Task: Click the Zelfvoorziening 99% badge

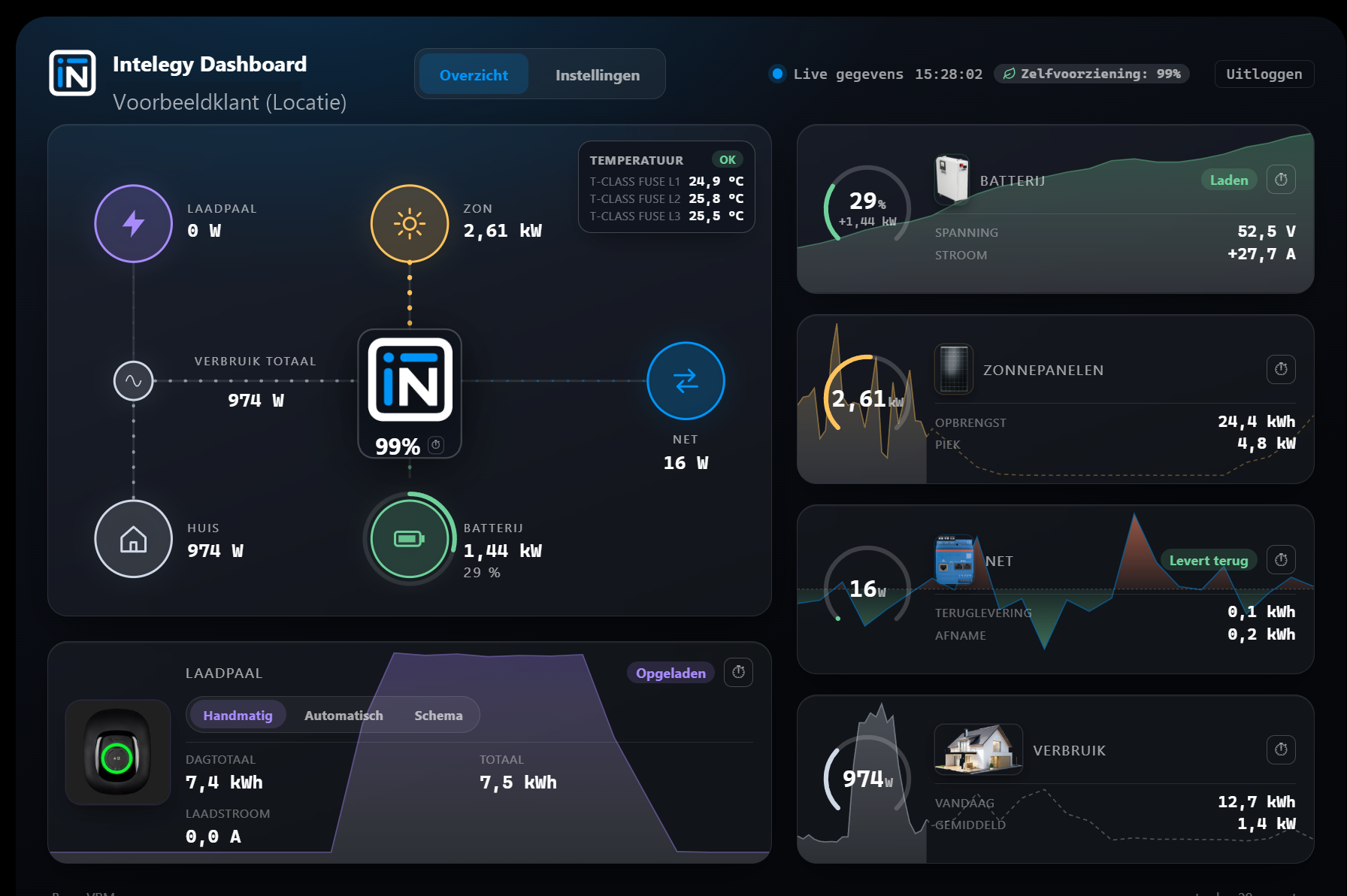Action: (1091, 74)
